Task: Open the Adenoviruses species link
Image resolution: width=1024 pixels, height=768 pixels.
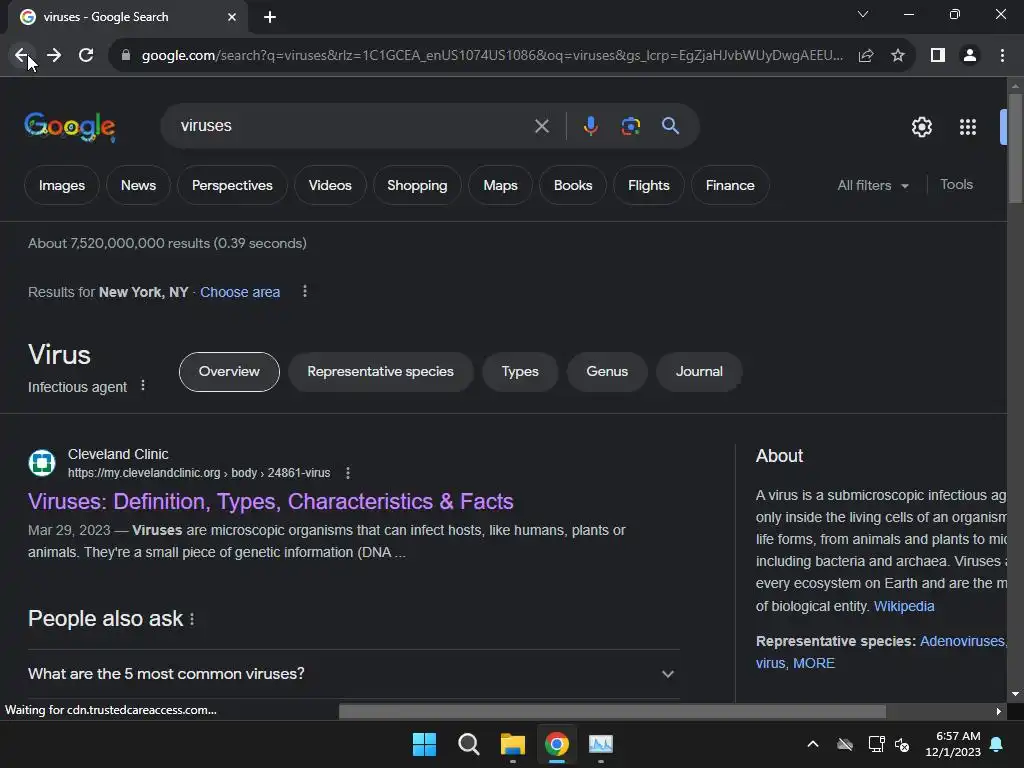Action: [963, 641]
